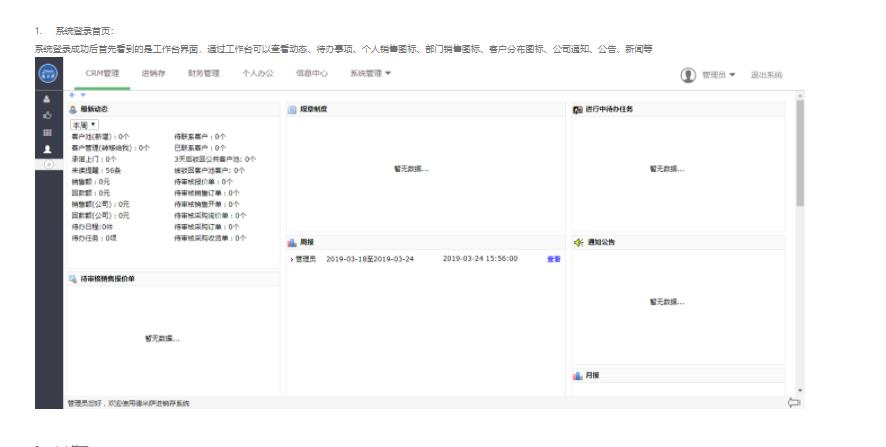886x447 pixels.
Task: Open the top people-group icon in the dark sidebar
Action: click(47, 99)
